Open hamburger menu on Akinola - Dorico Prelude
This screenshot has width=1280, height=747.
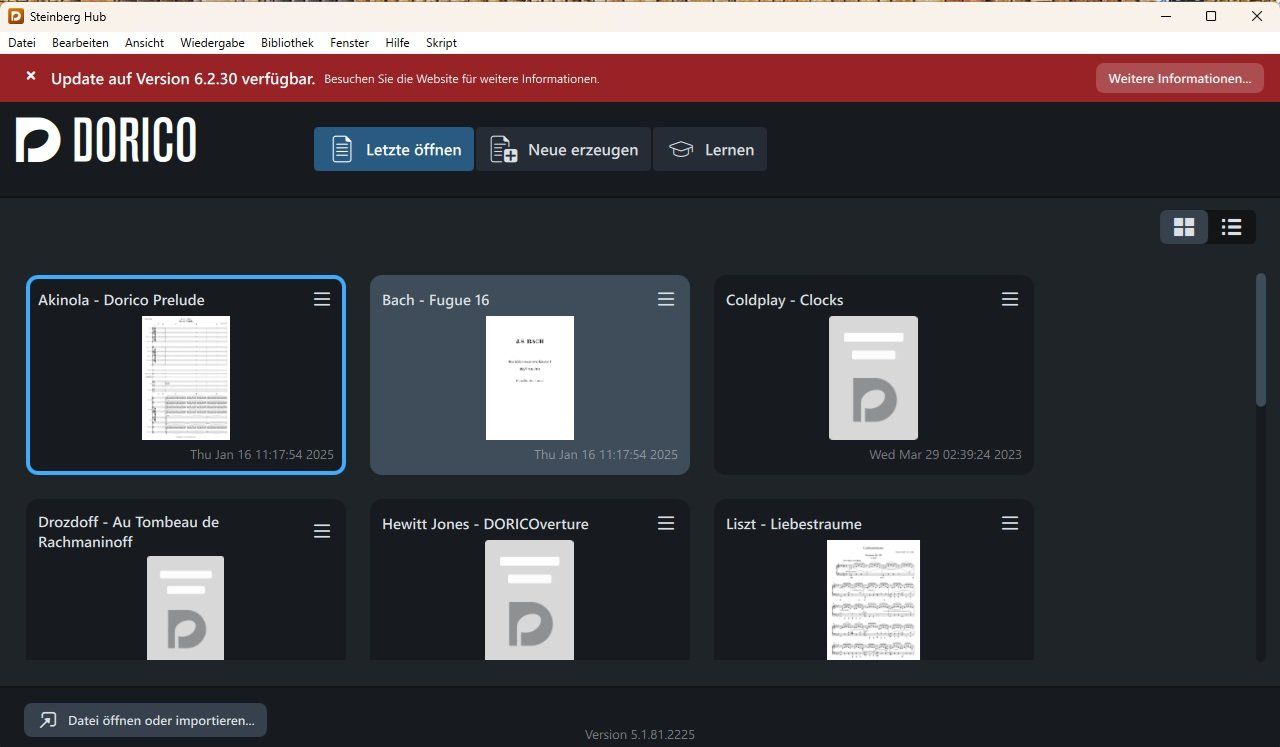322,299
